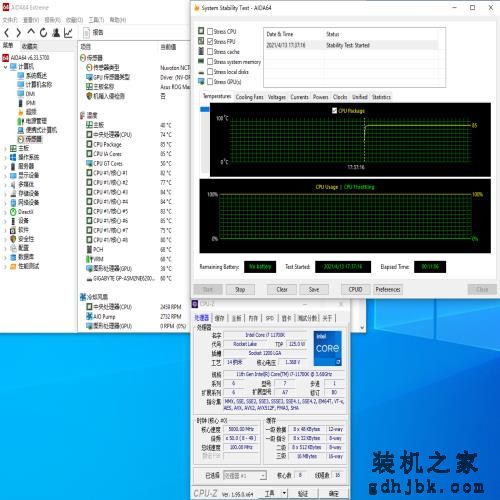This screenshot has height=500, width=500.
Task: Select the 超频 overclock flame icon entry
Action: click(x=21, y=112)
